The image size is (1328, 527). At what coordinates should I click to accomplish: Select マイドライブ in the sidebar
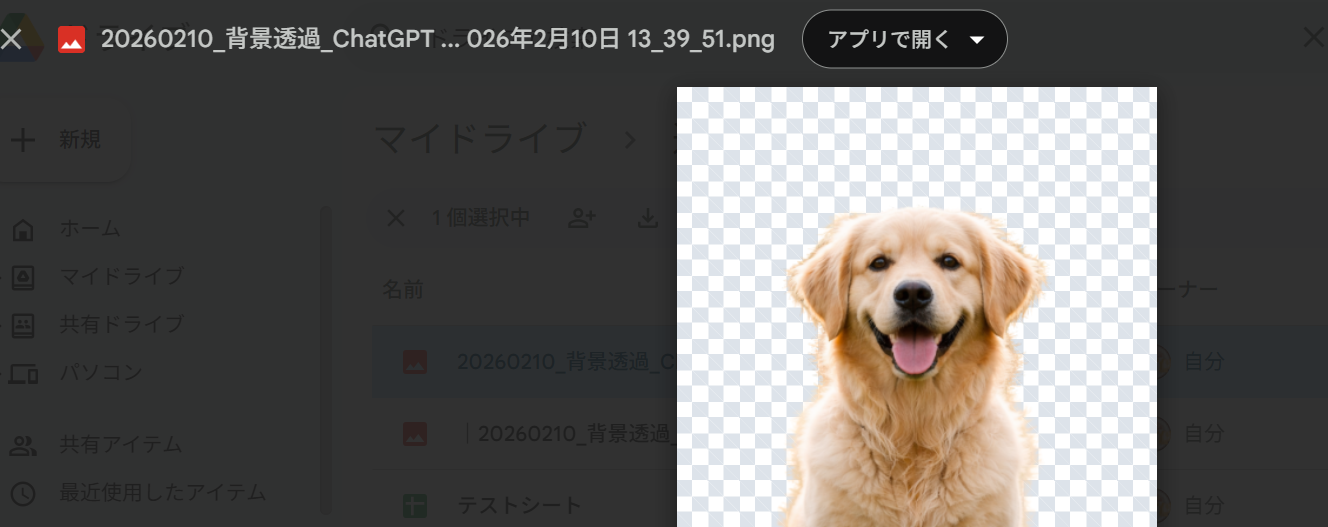coord(120,276)
